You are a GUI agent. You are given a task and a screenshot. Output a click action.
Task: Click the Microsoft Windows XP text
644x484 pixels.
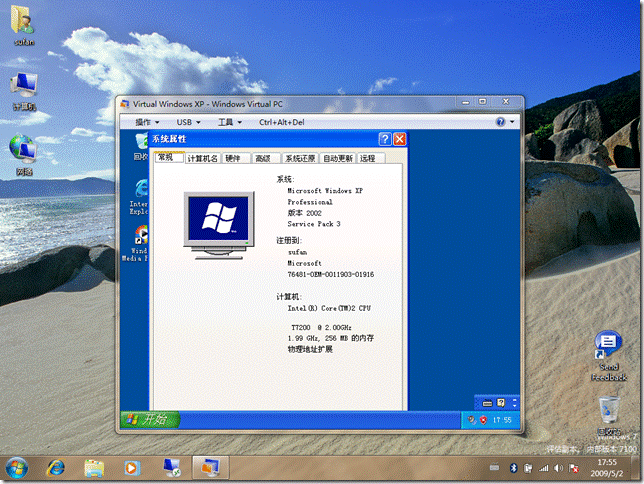(x=325, y=191)
